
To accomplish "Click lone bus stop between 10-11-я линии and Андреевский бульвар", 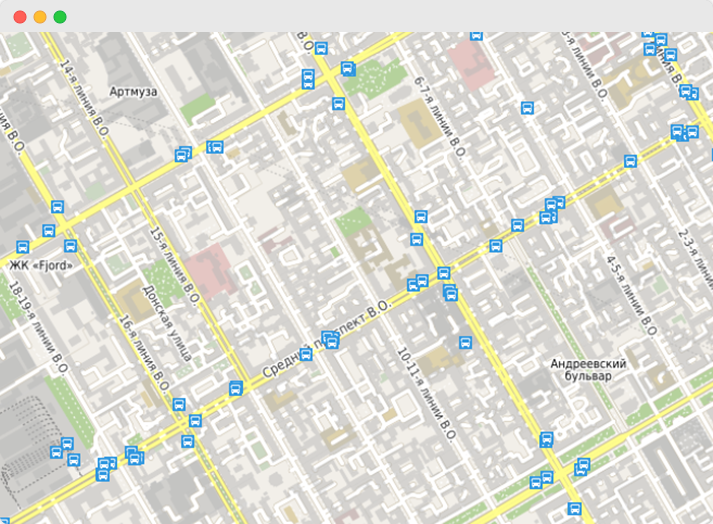I will [x=465, y=342].
